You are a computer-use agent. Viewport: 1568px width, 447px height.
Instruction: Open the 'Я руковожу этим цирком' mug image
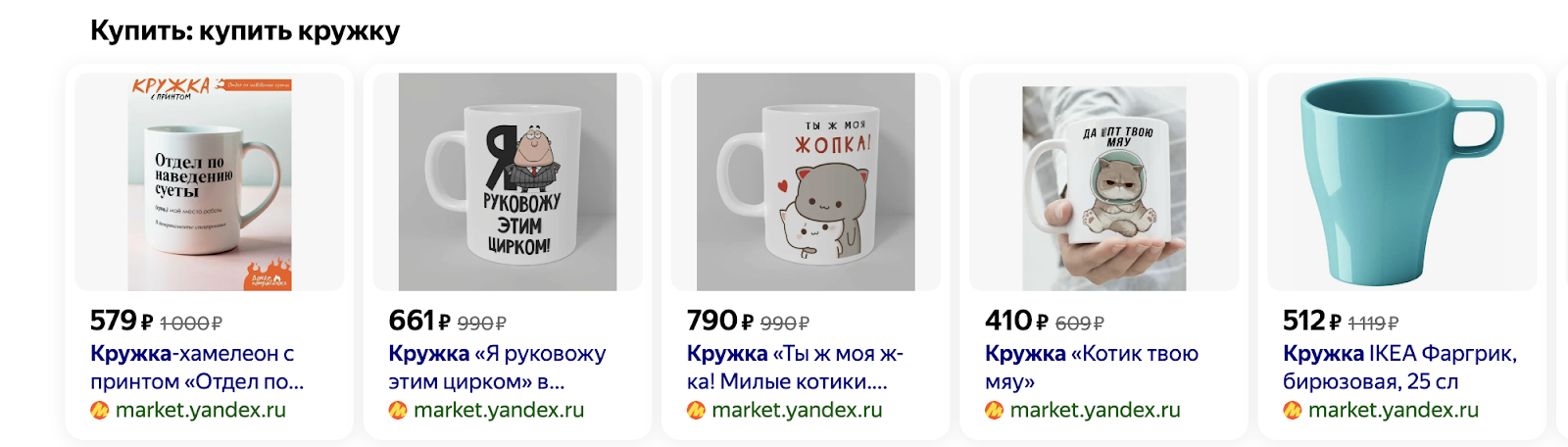[x=508, y=182]
